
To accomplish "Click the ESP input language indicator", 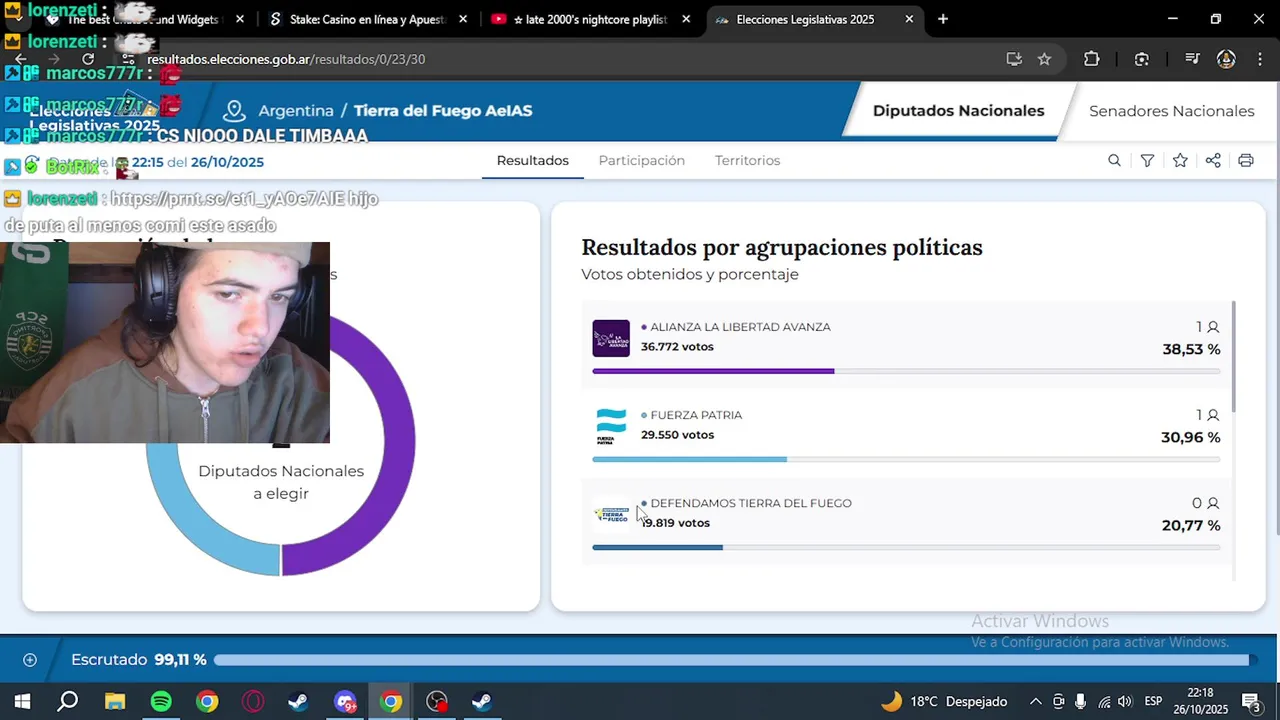I will 1153,701.
